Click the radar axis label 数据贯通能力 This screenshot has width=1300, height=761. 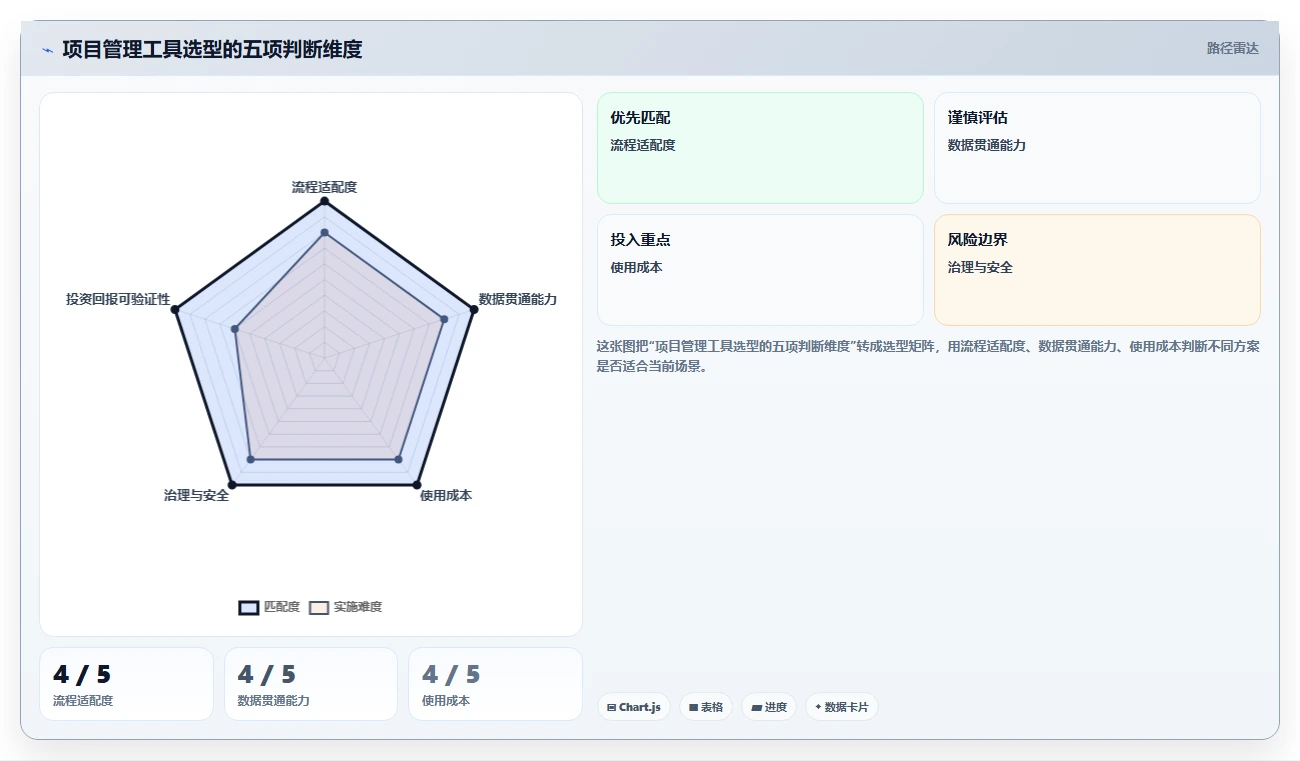coord(518,299)
